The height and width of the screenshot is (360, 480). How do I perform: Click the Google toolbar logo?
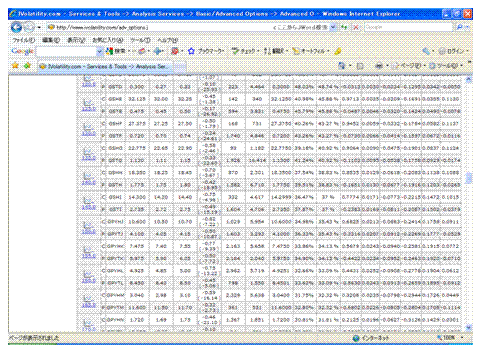[x=22, y=51]
